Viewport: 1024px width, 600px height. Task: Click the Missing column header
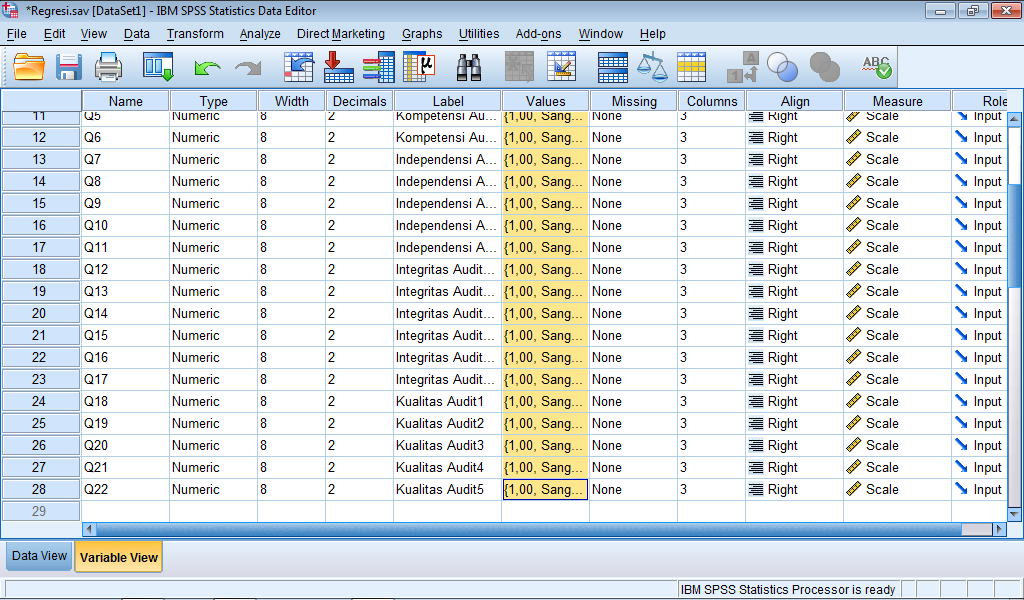pyautogui.click(x=634, y=101)
